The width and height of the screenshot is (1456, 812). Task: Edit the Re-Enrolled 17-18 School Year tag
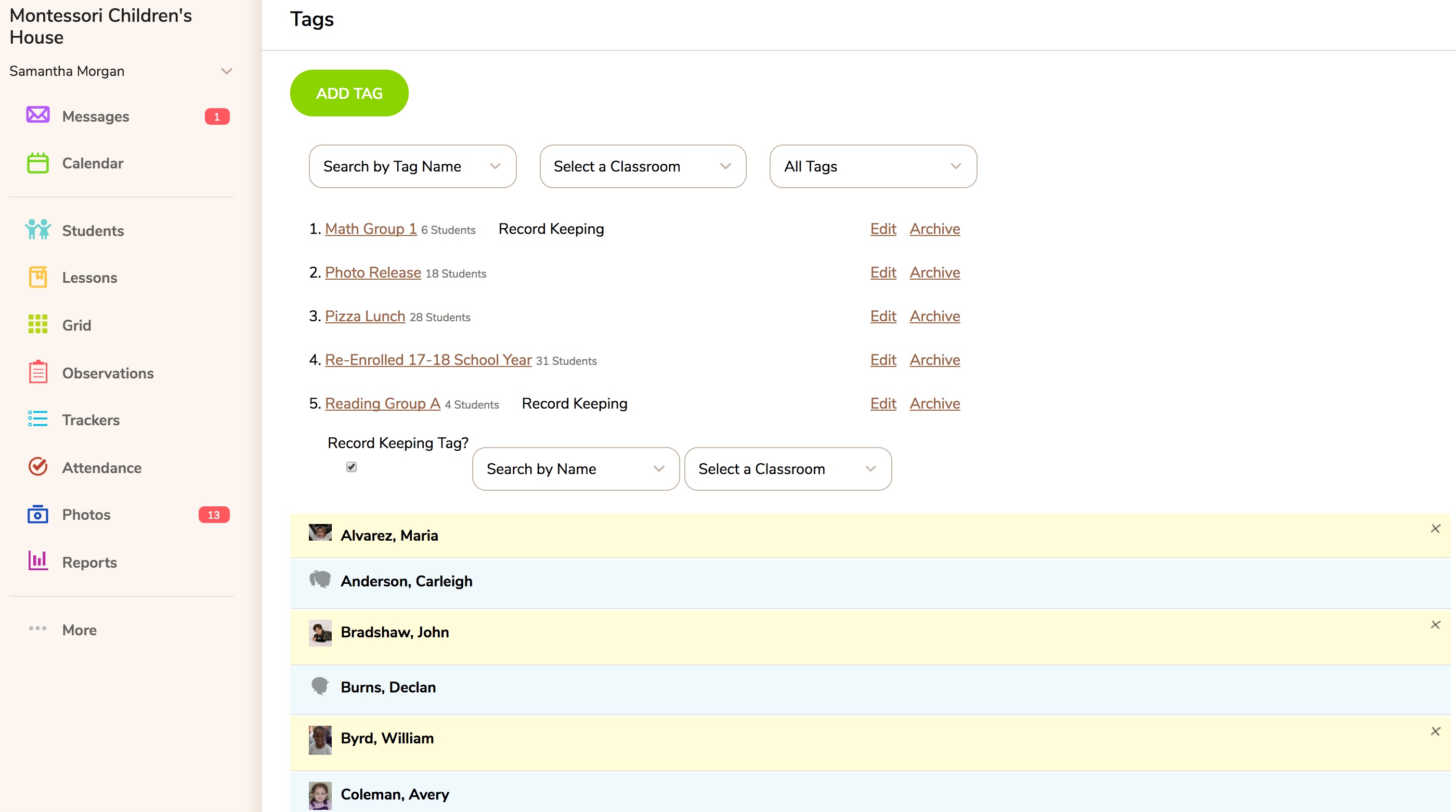(x=883, y=359)
